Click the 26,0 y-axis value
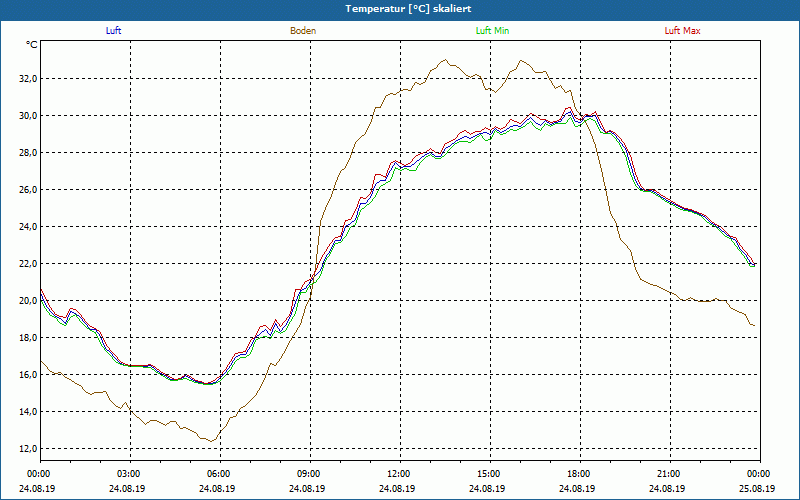Viewport: 800px width, 500px height. 29,190
